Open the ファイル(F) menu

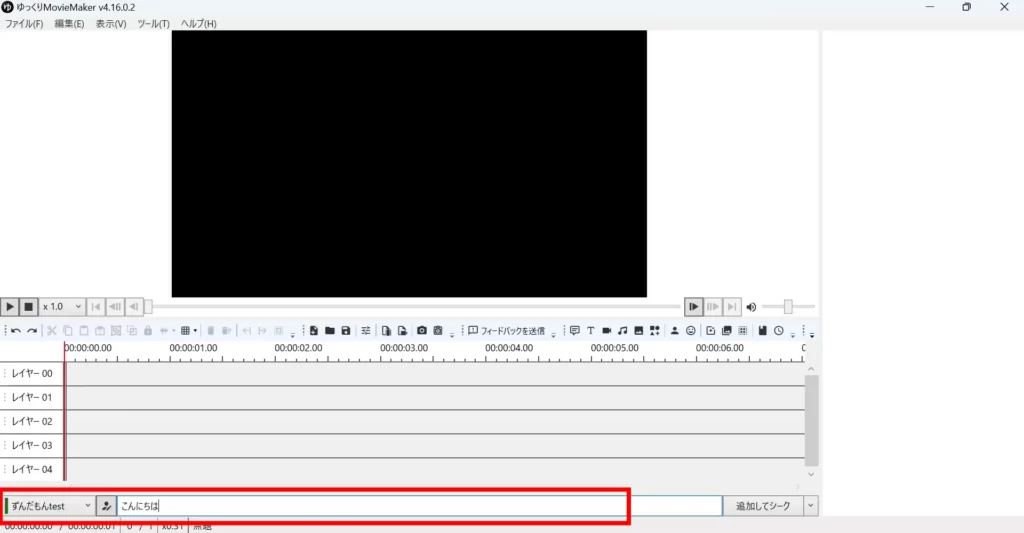24,24
